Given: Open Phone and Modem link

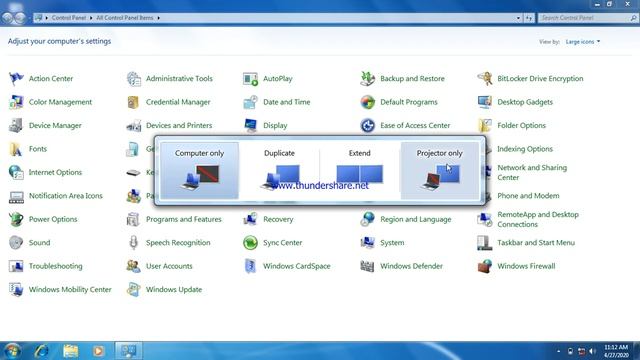Looking at the screenshot, I should coord(528,196).
